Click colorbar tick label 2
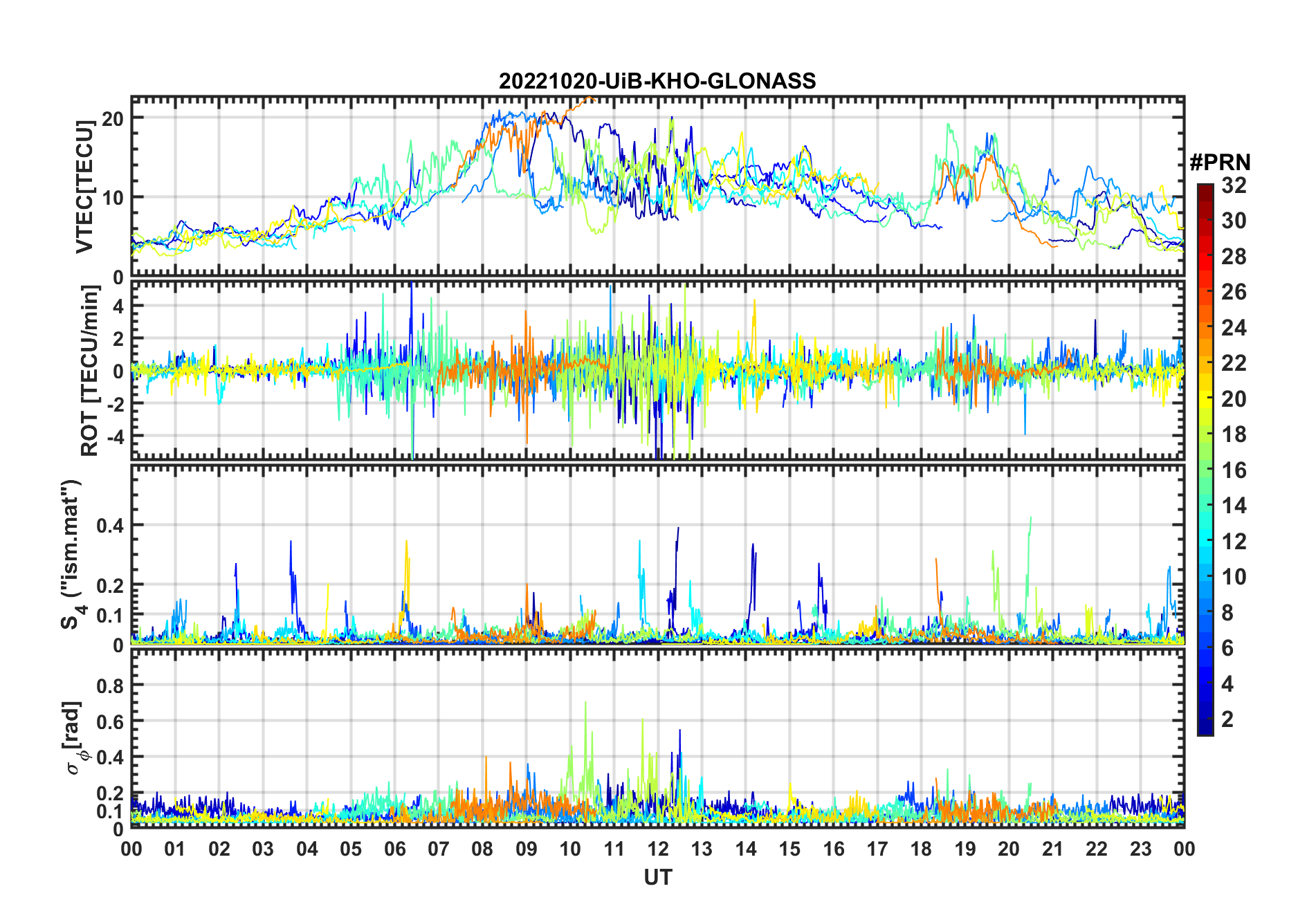 tap(1227, 719)
